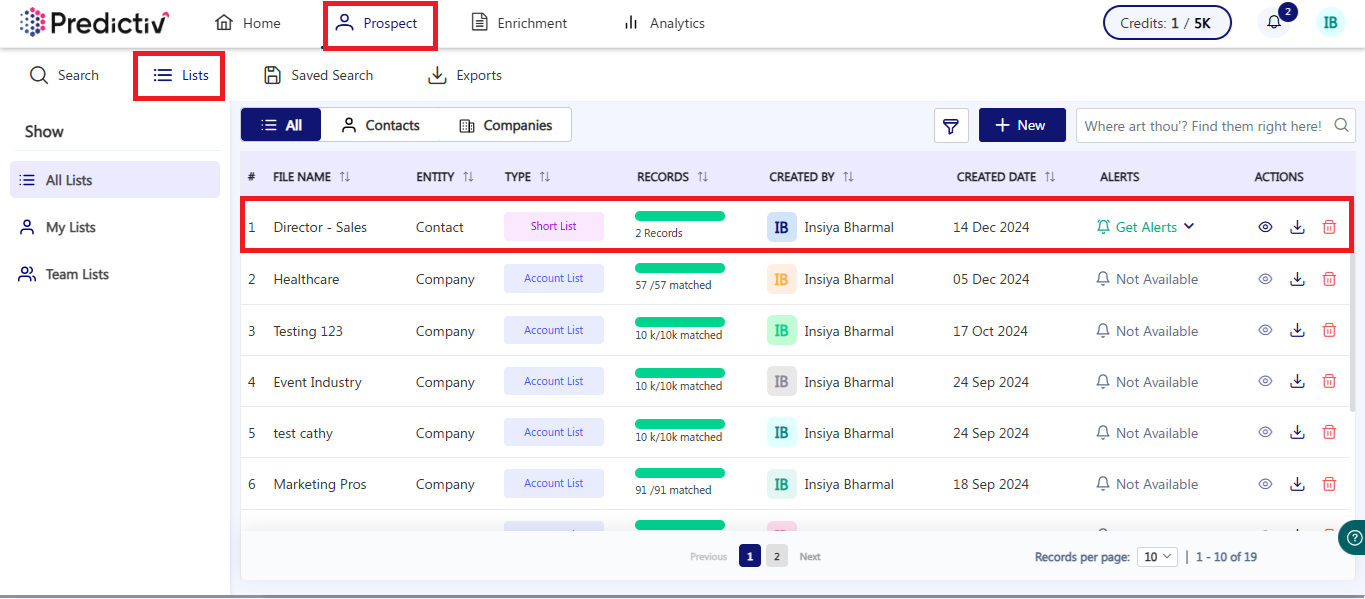Click the Not Available bell for Marketing Pros

click(x=1103, y=484)
